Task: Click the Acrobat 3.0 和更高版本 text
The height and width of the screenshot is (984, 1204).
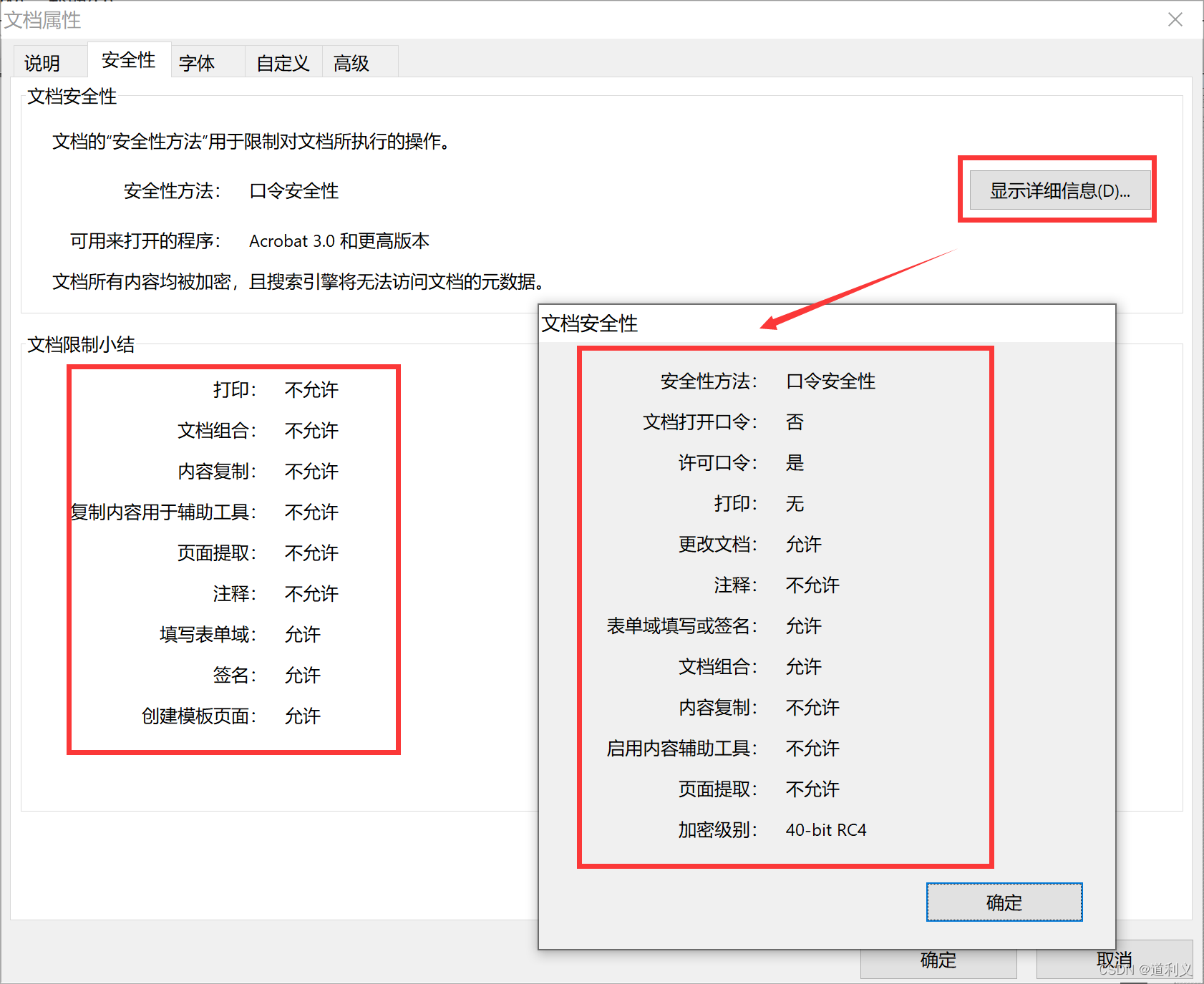Action: 339,241
